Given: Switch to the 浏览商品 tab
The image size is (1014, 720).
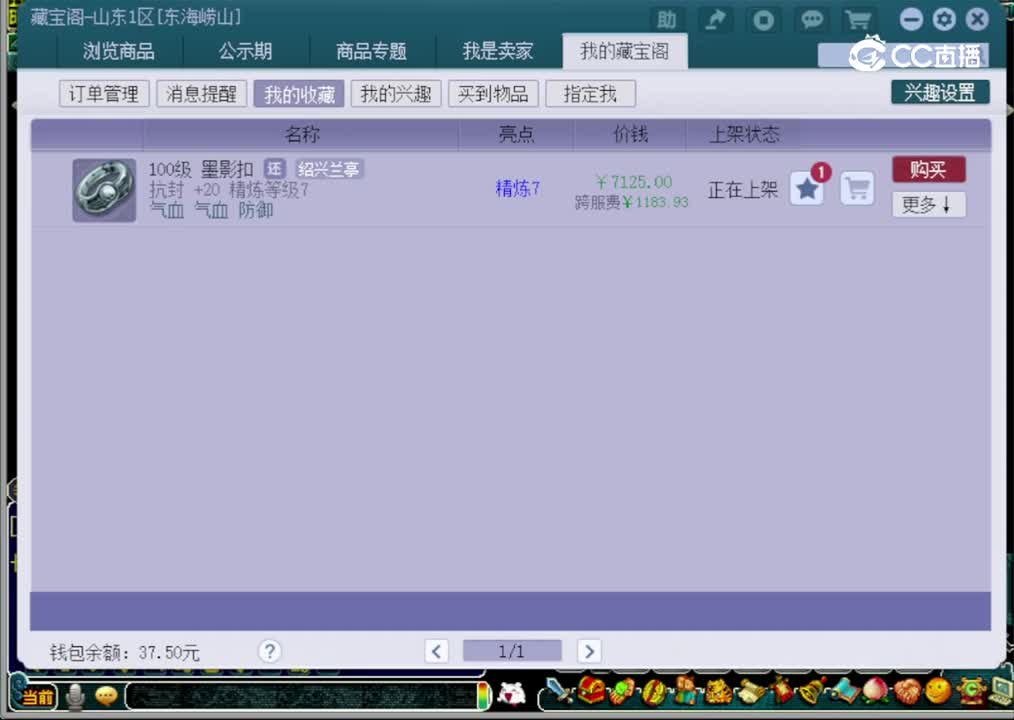Looking at the screenshot, I should coord(119,51).
